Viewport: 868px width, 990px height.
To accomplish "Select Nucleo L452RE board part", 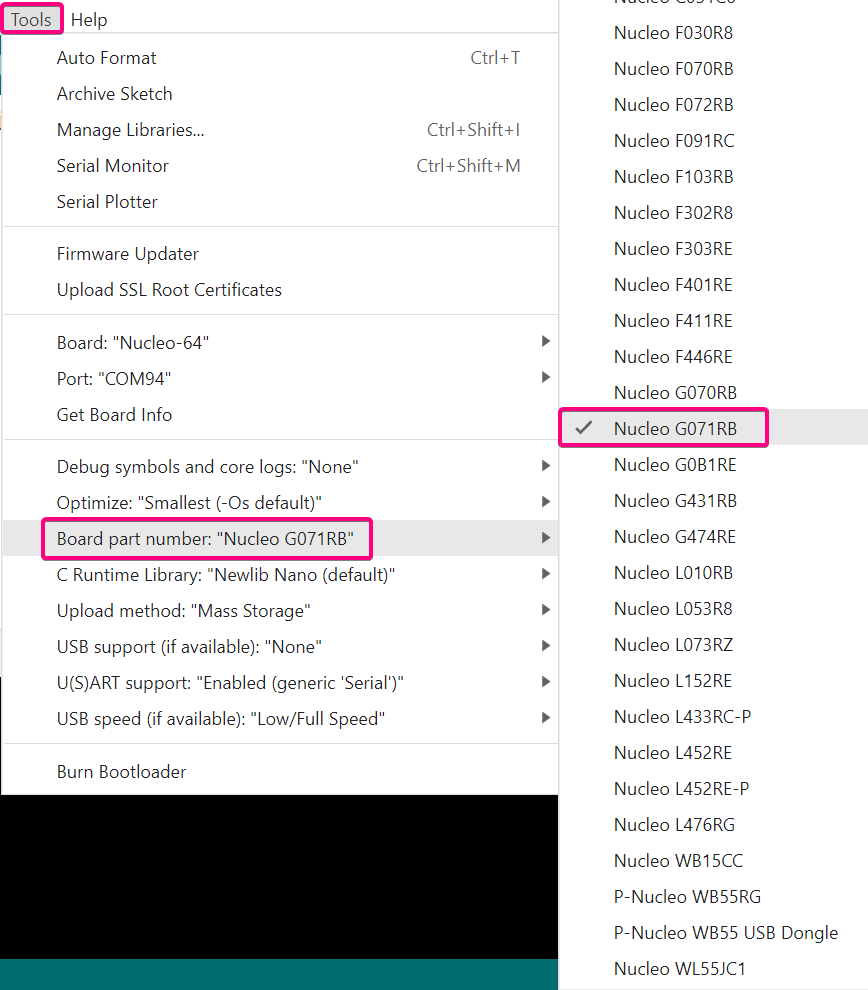I will click(x=713, y=753).
